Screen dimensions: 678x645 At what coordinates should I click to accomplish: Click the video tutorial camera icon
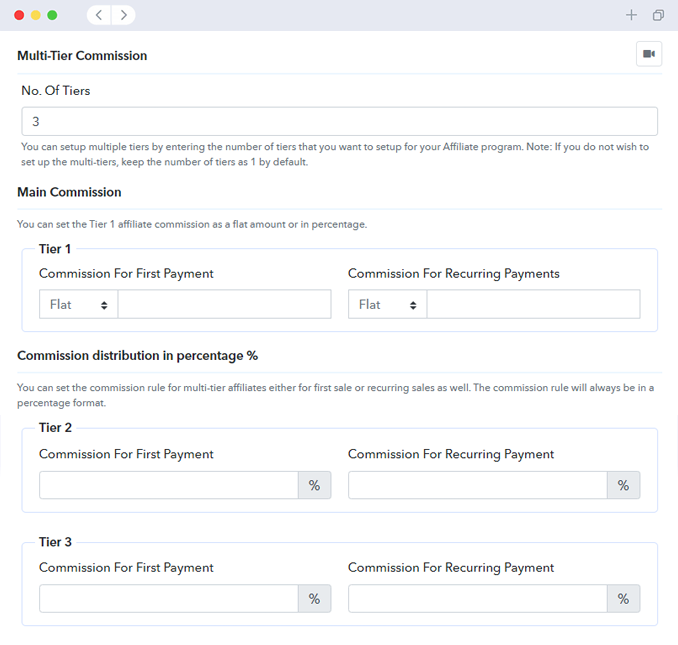(649, 54)
